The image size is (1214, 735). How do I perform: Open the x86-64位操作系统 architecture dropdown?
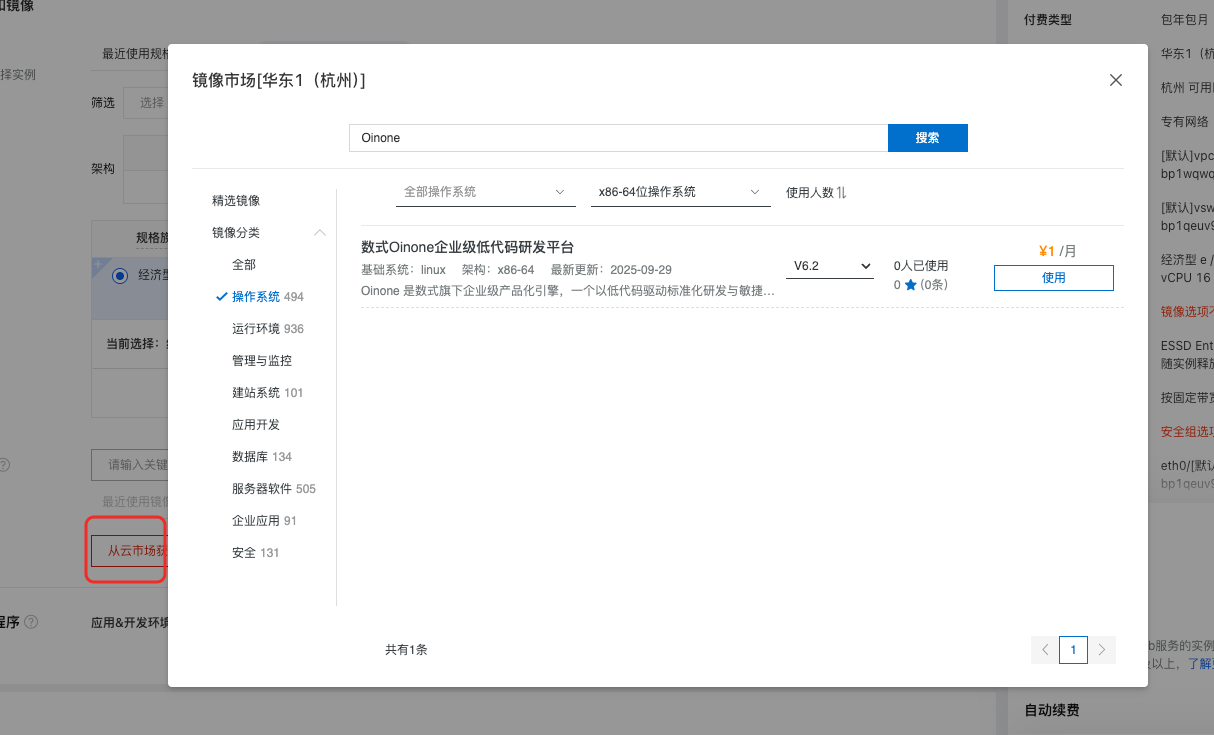click(680, 192)
